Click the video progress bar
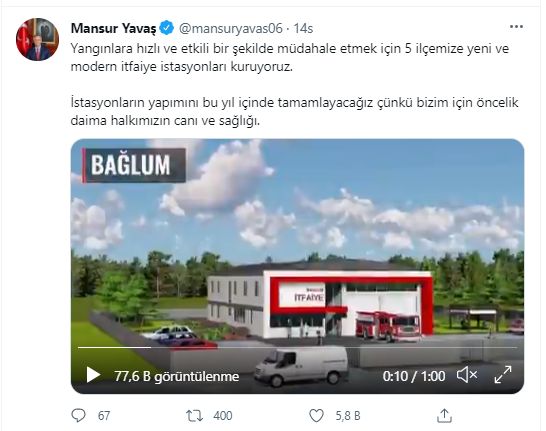The image size is (546, 431). point(297,347)
